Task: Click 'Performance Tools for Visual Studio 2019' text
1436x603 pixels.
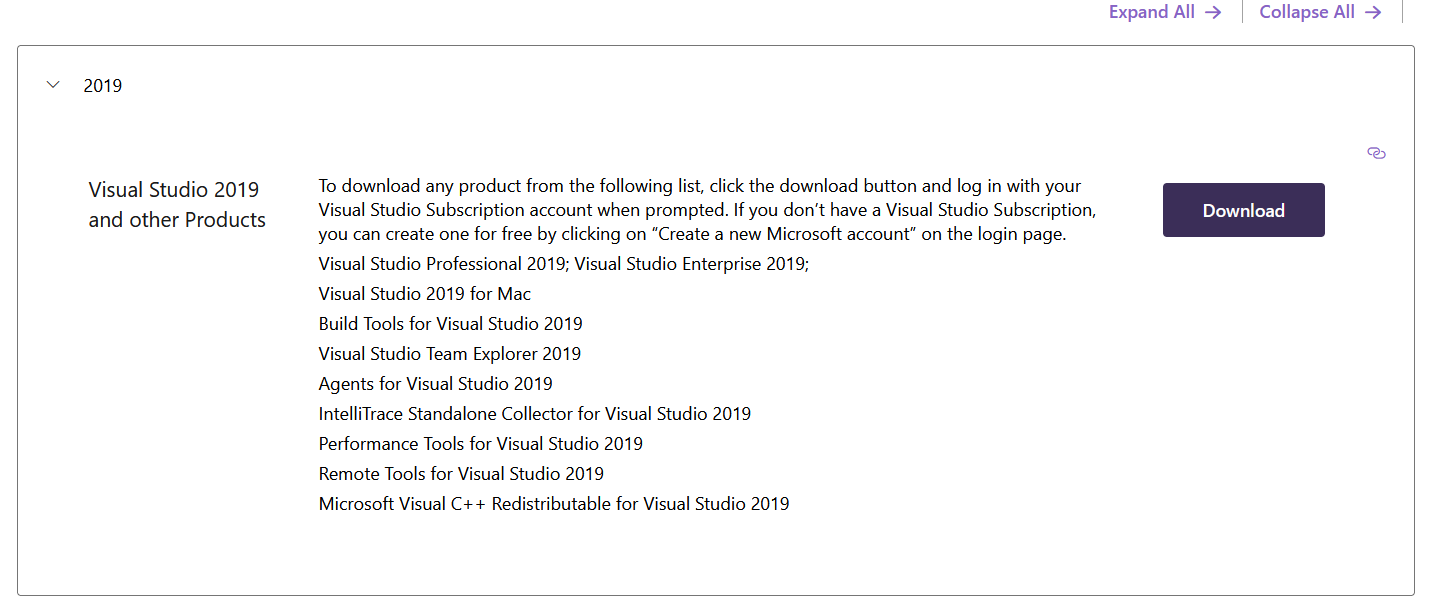Action: point(480,444)
